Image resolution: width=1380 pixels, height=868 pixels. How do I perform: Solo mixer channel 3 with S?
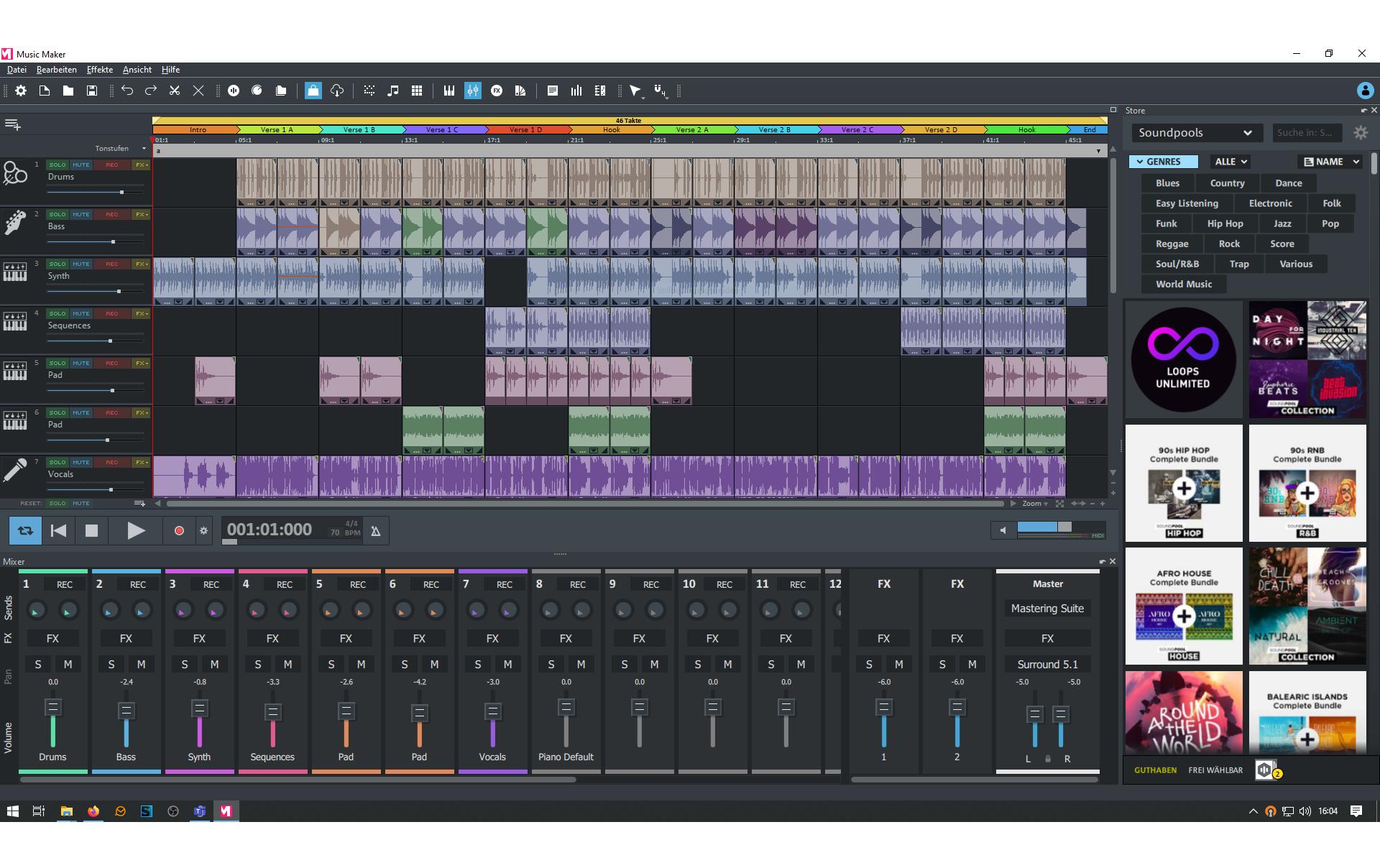[185, 665]
